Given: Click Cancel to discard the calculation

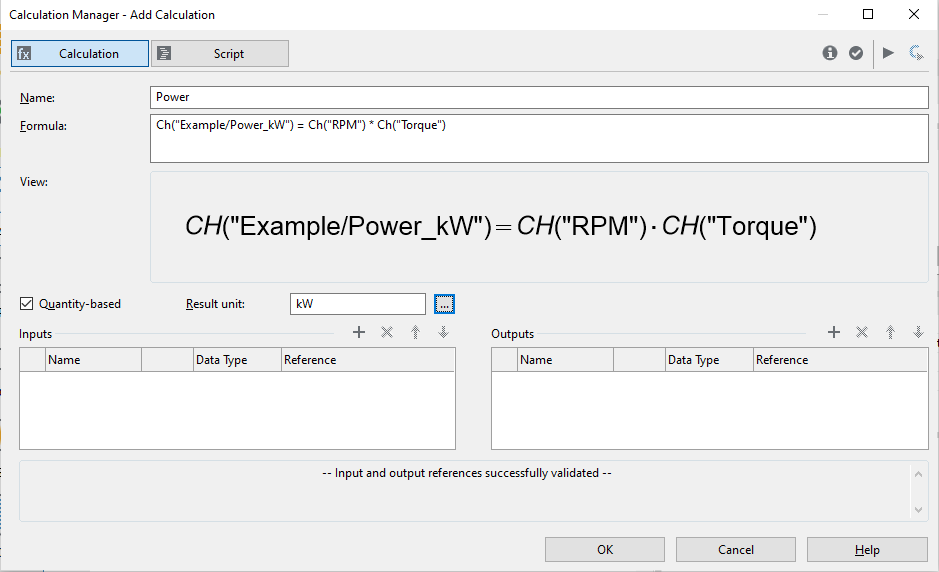Looking at the screenshot, I should 736,549.
